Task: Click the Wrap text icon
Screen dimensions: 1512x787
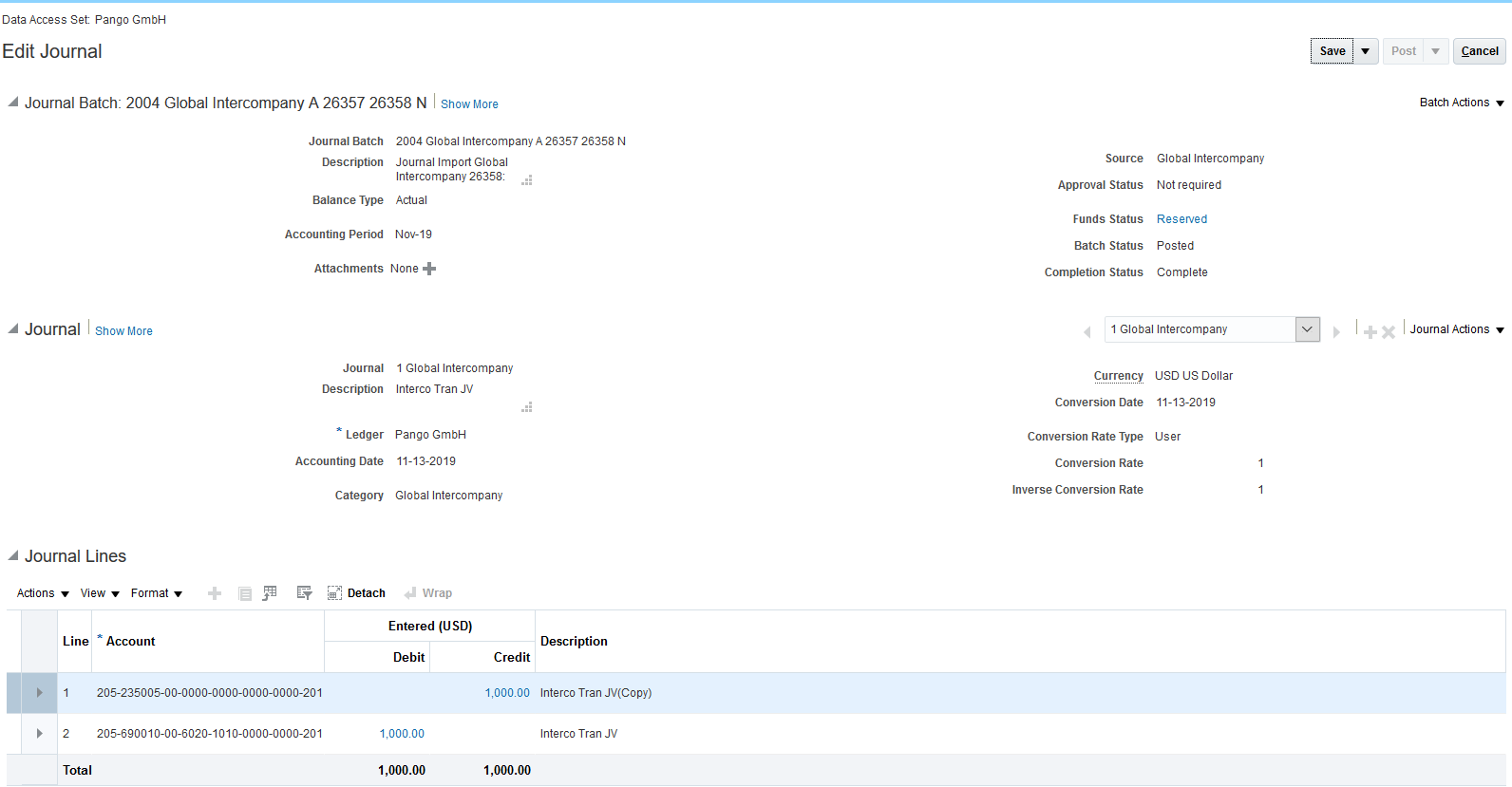Action: point(427,593)
